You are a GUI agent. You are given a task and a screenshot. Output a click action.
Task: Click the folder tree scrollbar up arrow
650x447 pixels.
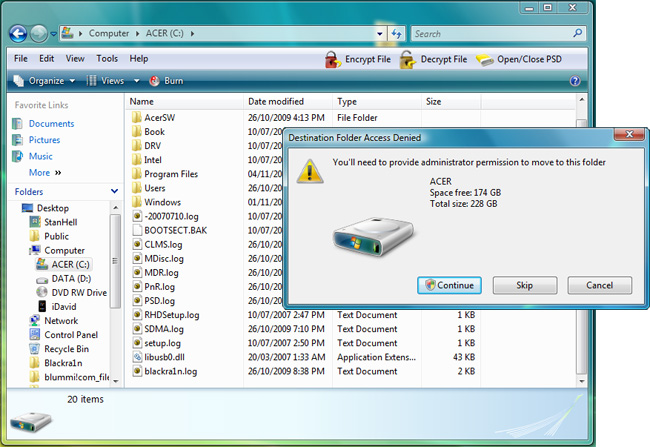116,207
